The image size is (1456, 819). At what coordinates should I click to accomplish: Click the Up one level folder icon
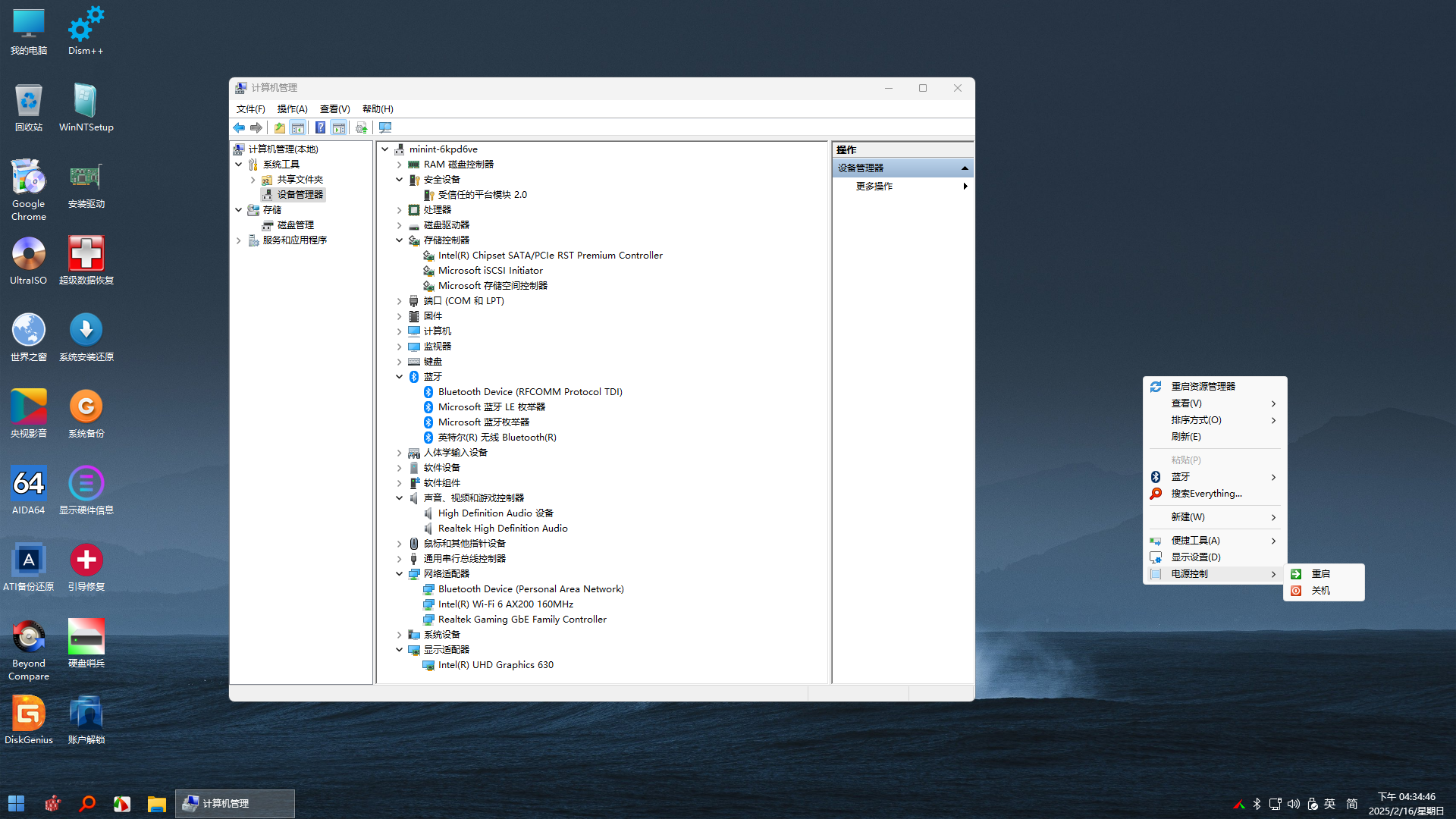tap(280, 127)
